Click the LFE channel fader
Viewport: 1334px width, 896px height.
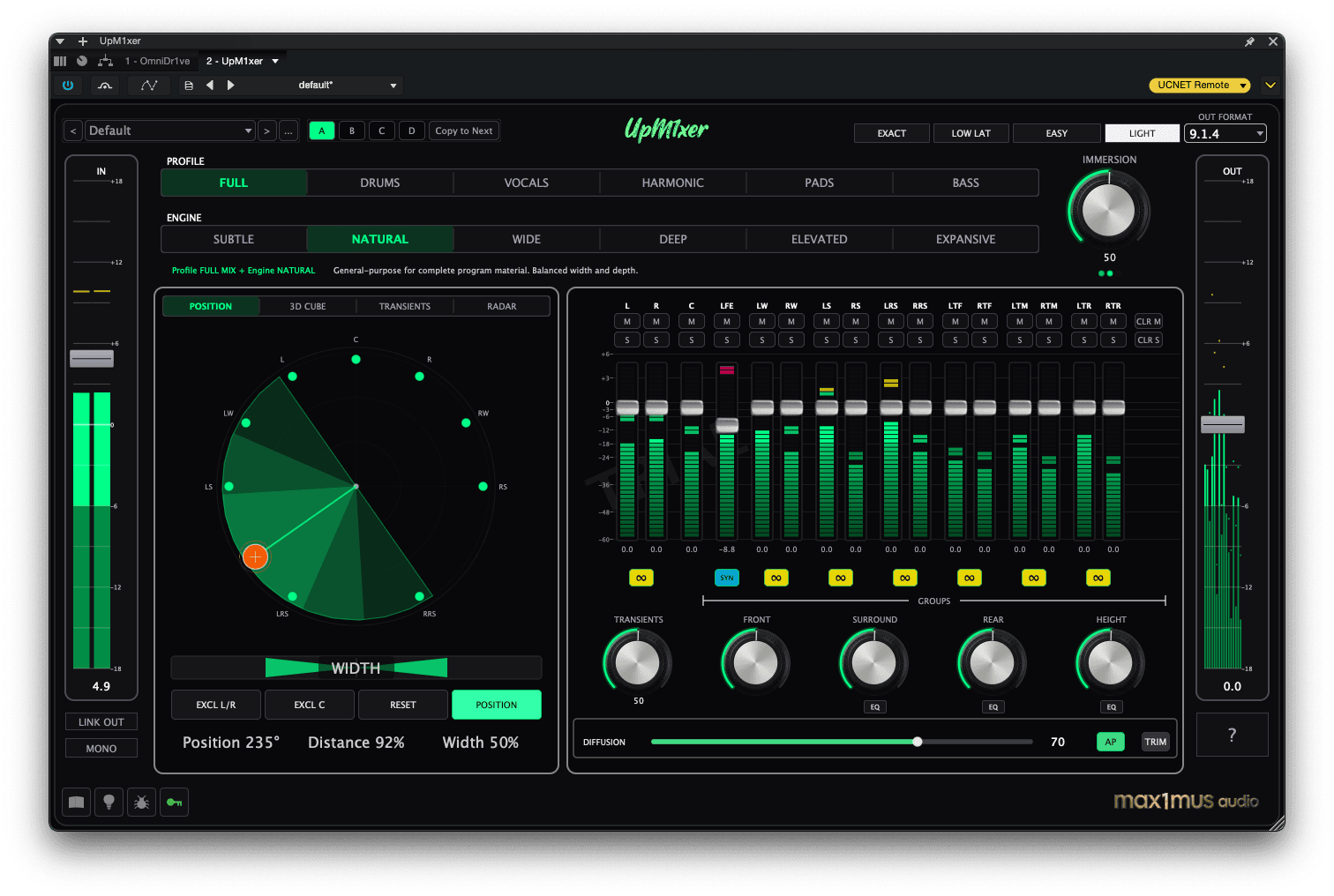[x=727, y=425]
